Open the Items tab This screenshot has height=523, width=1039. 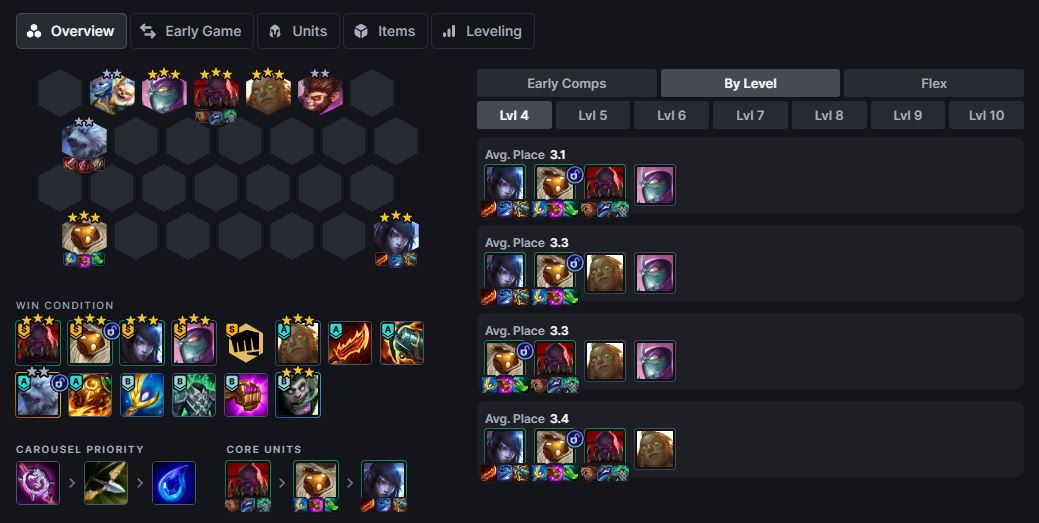click(x=385, y=31)
